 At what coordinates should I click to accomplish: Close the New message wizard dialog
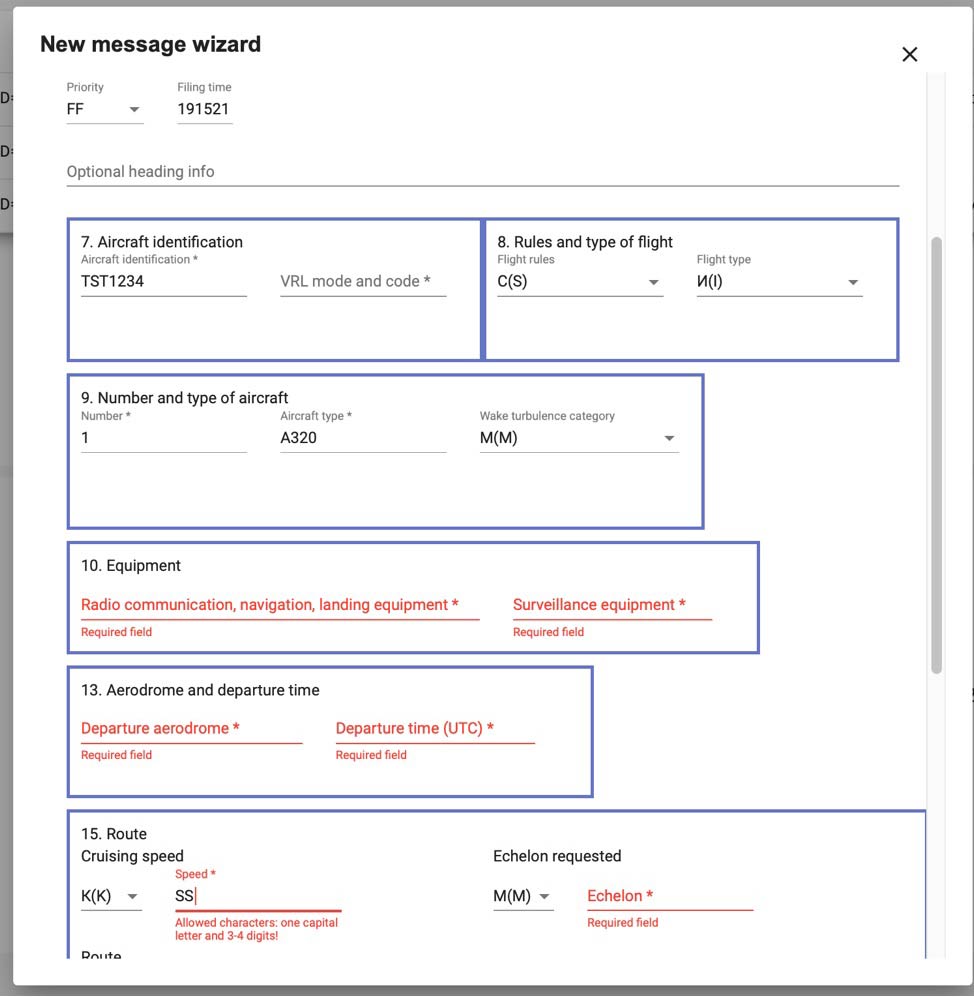point(909,55)
